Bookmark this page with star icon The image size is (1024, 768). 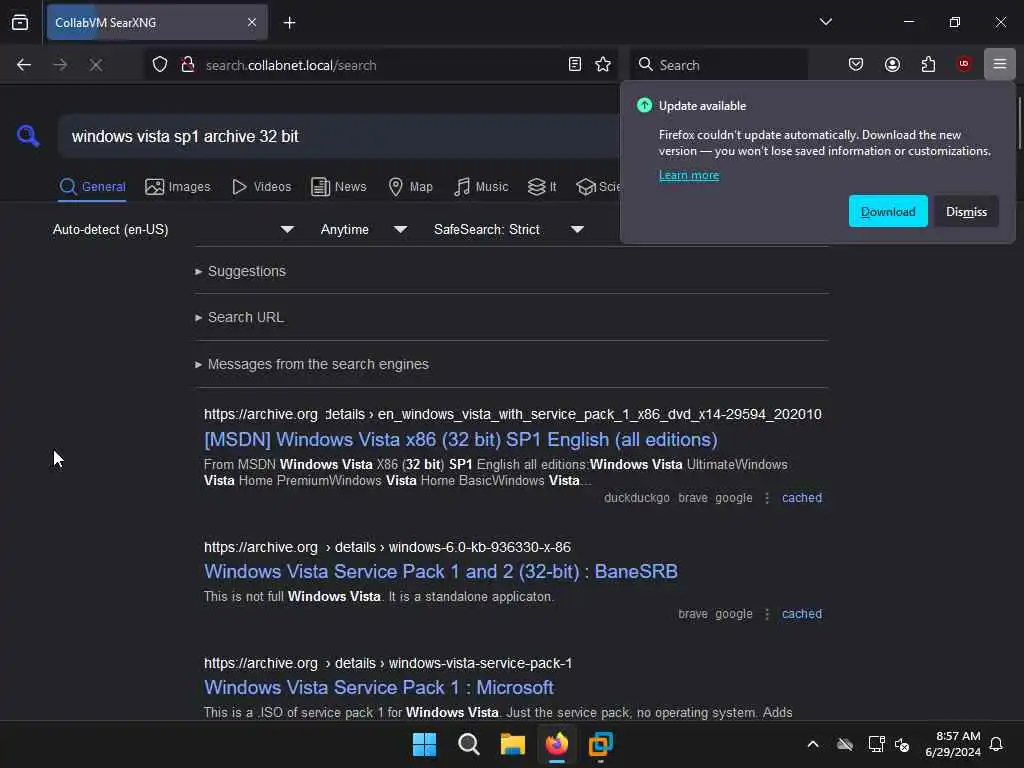coord(603,64)
